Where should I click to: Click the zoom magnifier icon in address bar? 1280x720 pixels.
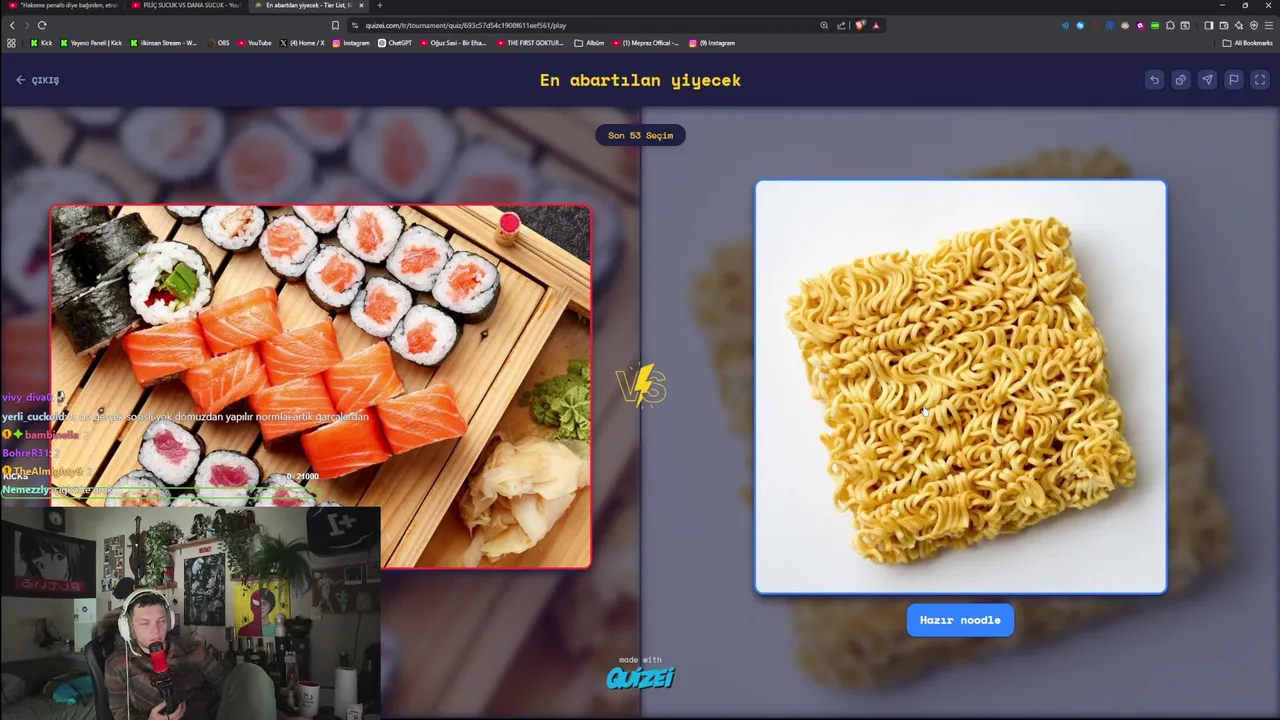coord(824,25)
